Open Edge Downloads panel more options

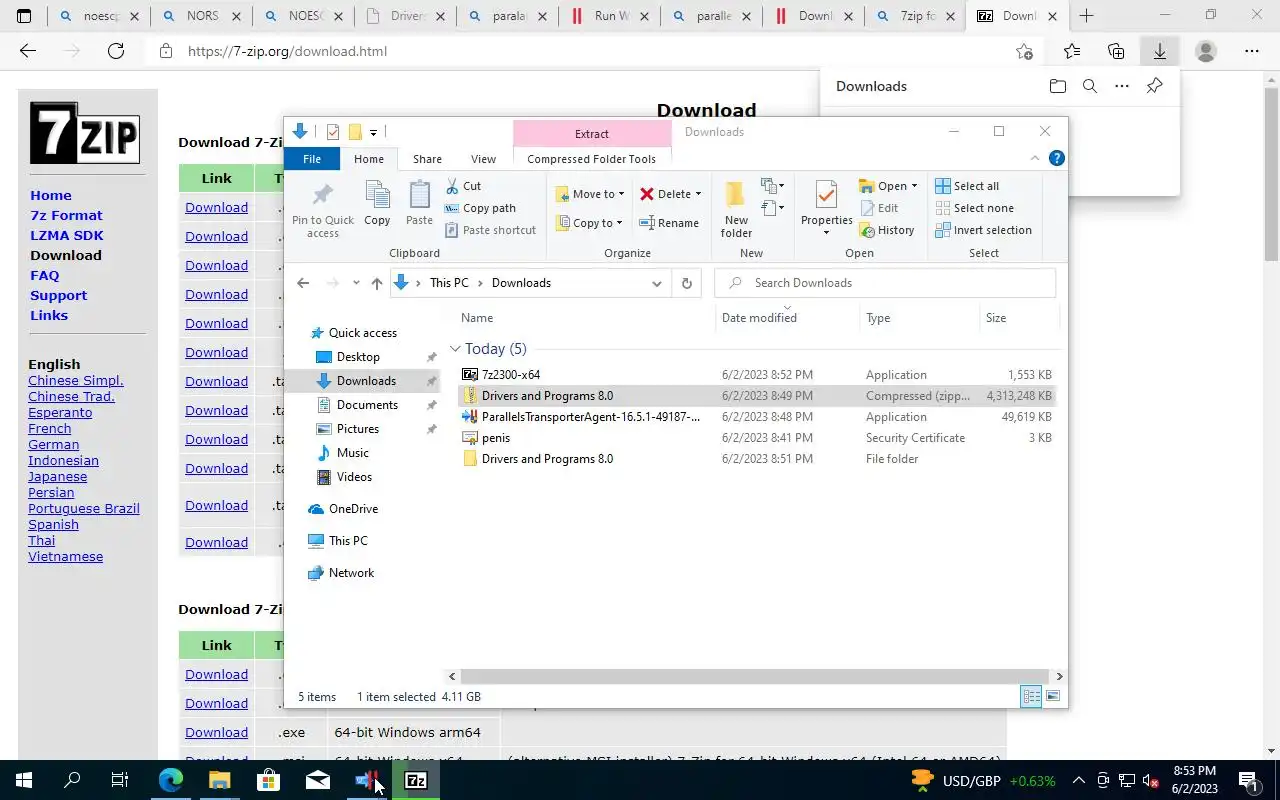(1122, 86)
